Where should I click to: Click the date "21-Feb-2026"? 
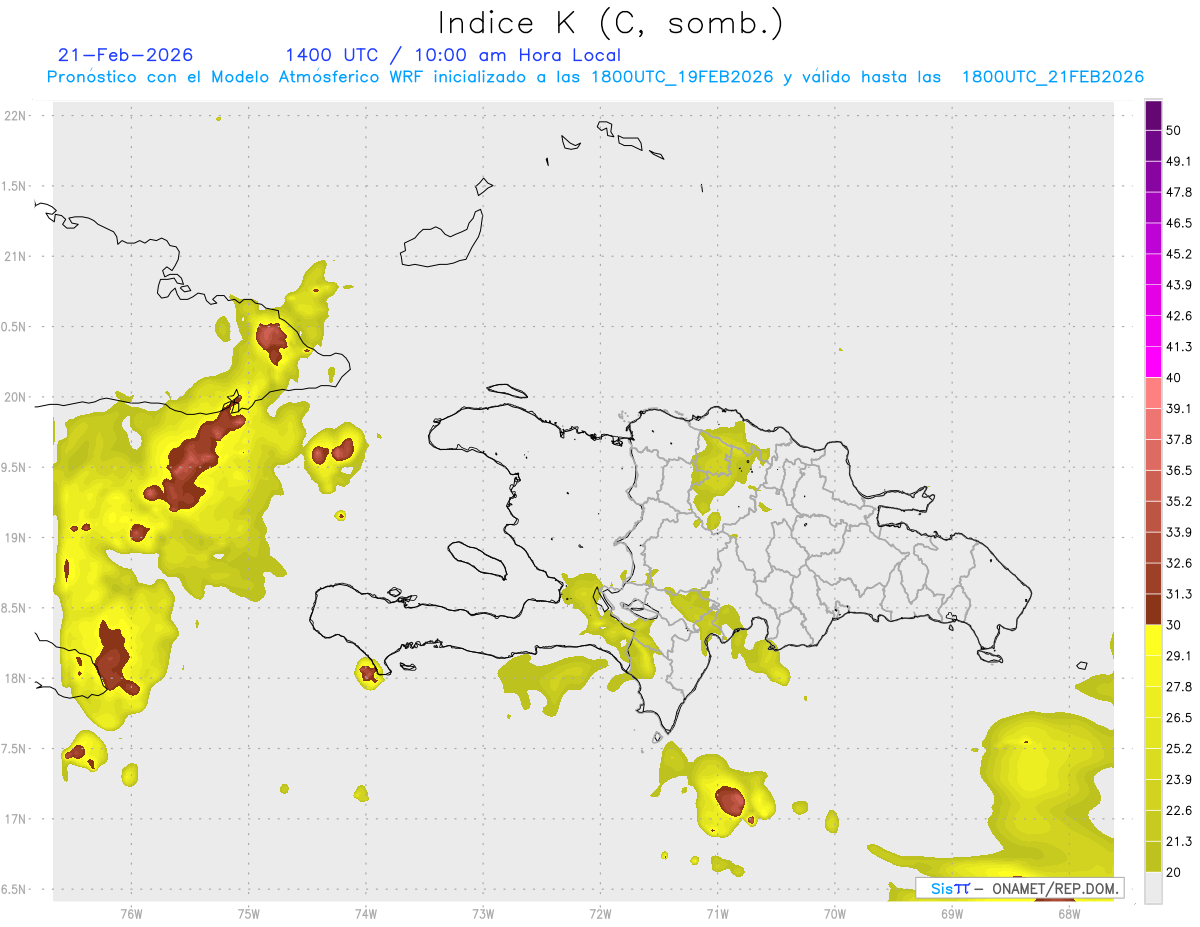tap(126, 55)
